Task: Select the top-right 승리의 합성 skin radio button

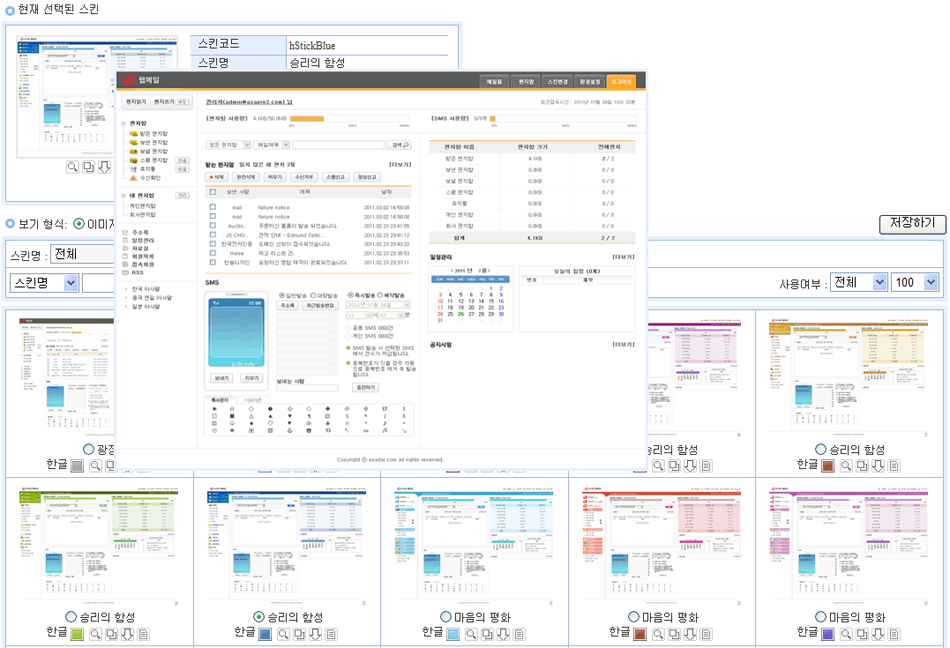Action: click(x=821, y=450)
